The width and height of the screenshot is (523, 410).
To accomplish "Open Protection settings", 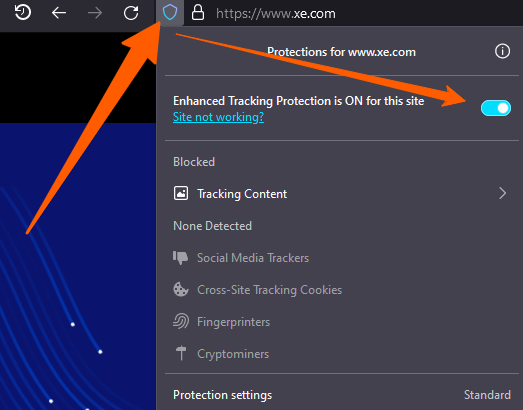I will pos(222,395).
